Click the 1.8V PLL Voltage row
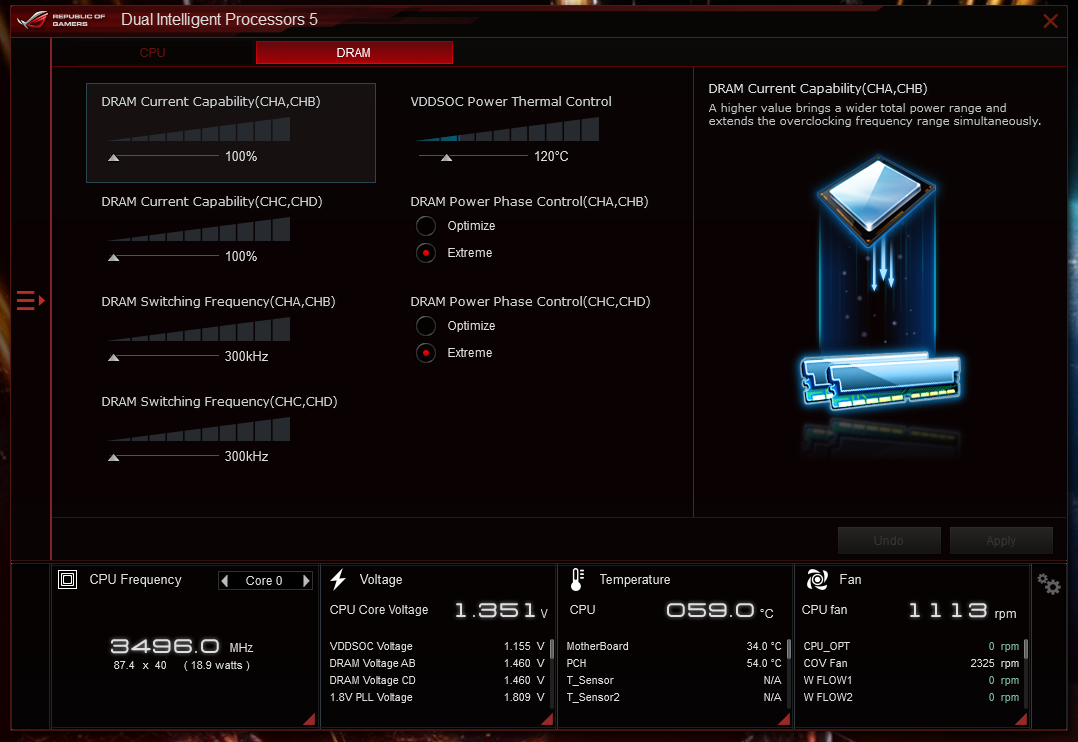Screen dimensions: 1078x742 pos(437,697)
